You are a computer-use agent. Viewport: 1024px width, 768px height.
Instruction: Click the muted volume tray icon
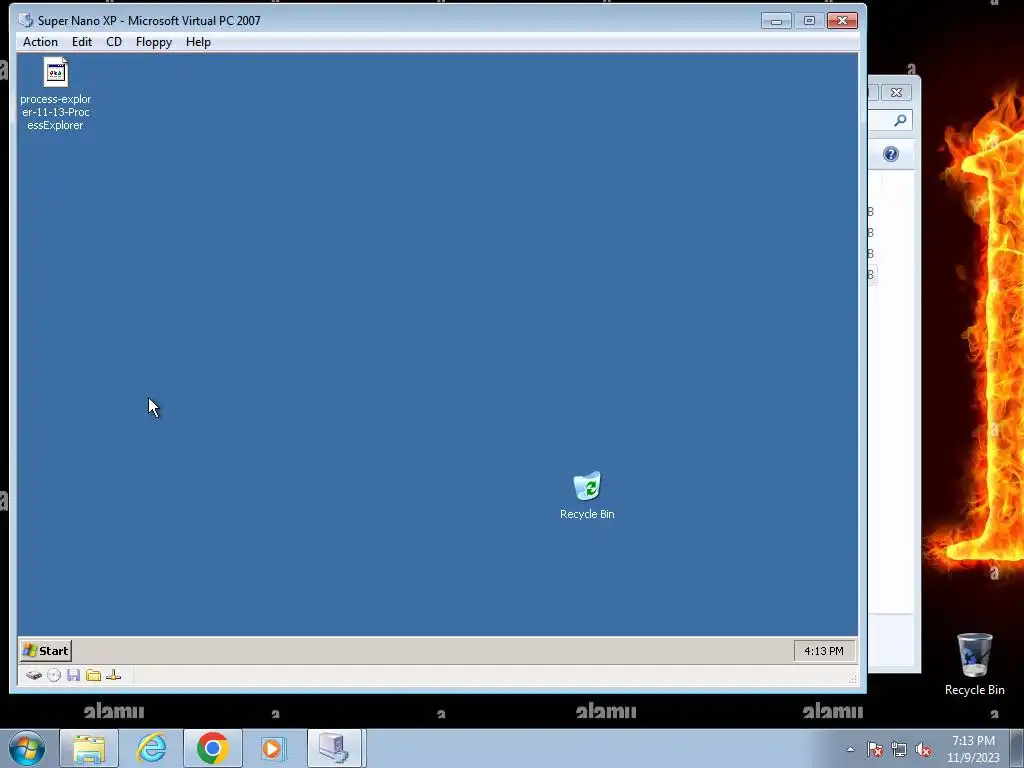(923, 750)
